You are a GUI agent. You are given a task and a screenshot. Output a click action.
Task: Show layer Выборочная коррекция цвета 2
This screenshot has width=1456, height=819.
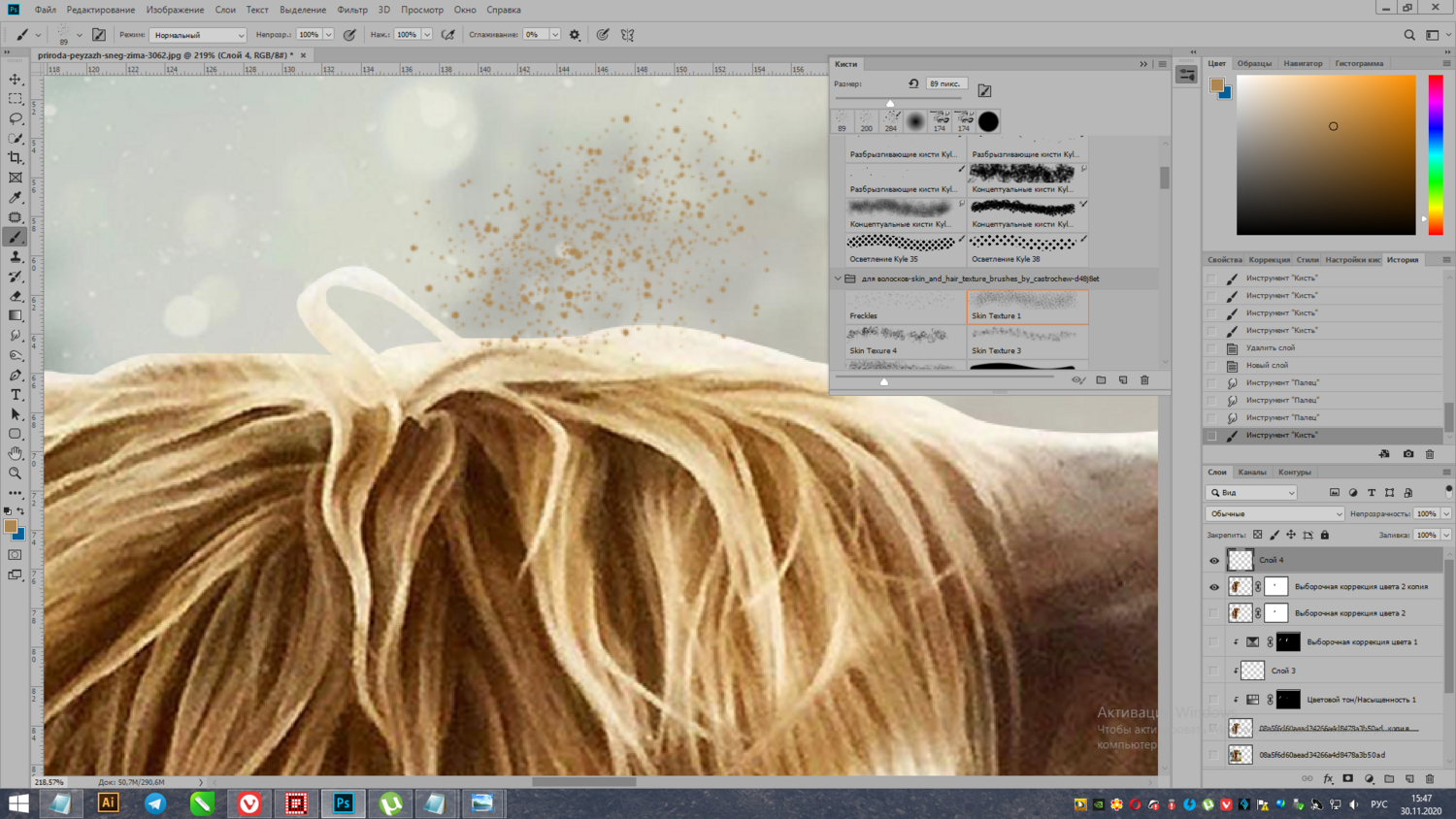point(1213,613)
